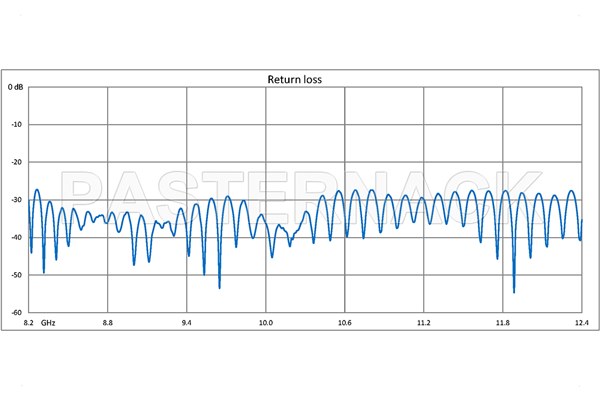Click the 12.4 frequency axis label
This screenshot has height=400, width=600.
pyautogui.click(x=579, y=323)
